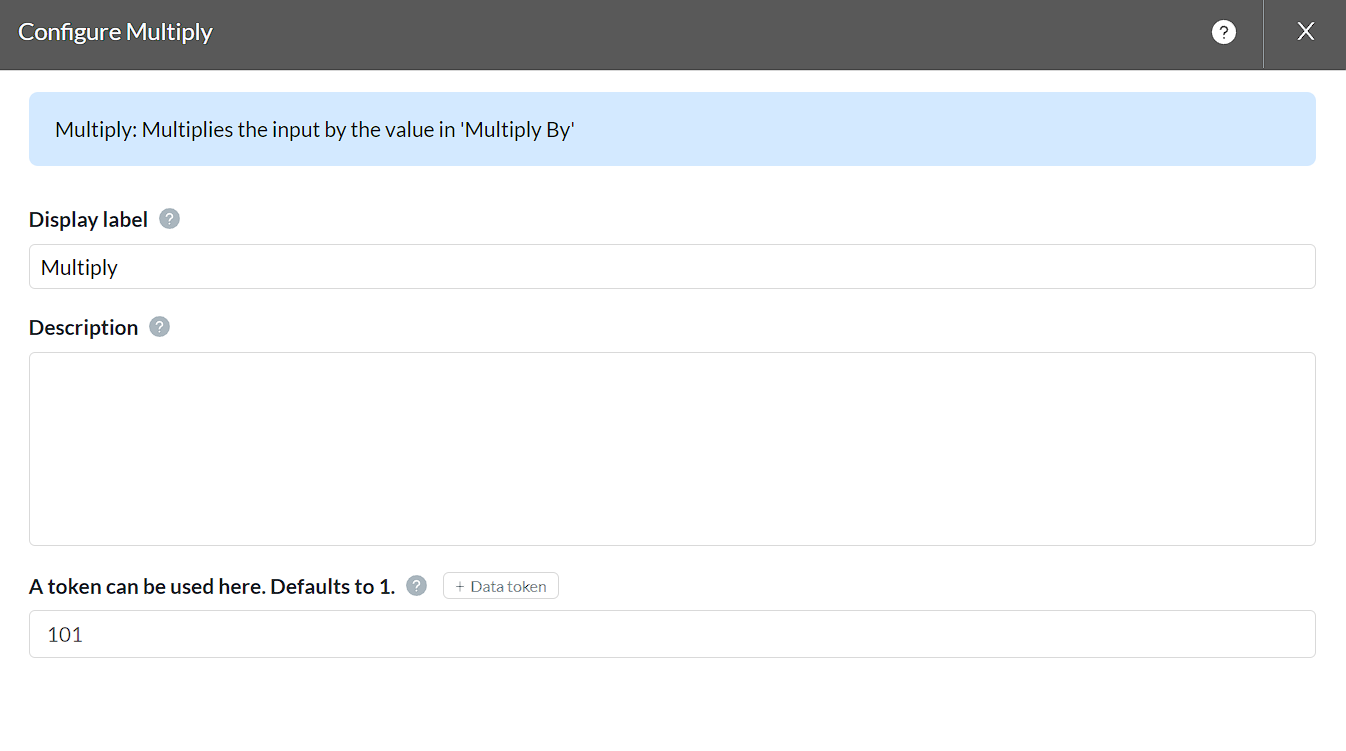Screen dimensions: 1346x751
Task: Show help for the token Defaults to 1 label
Action: coord(417,586)
